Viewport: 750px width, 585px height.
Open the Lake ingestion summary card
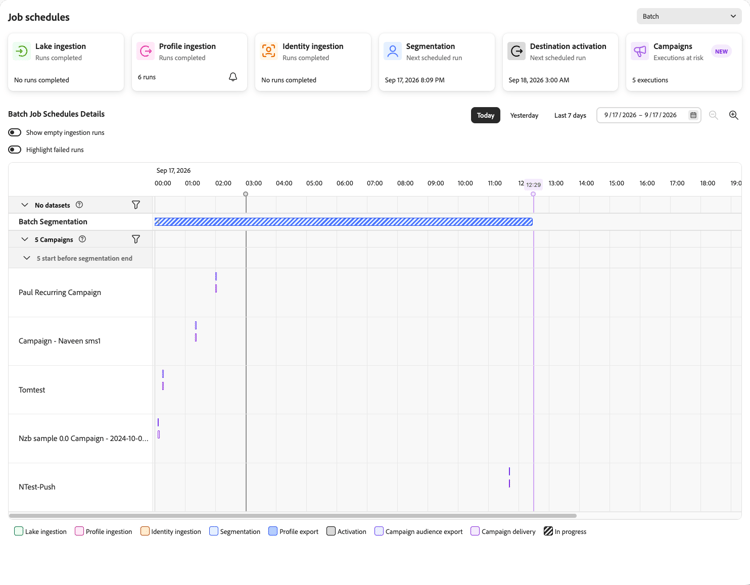(x=66, y=62)
